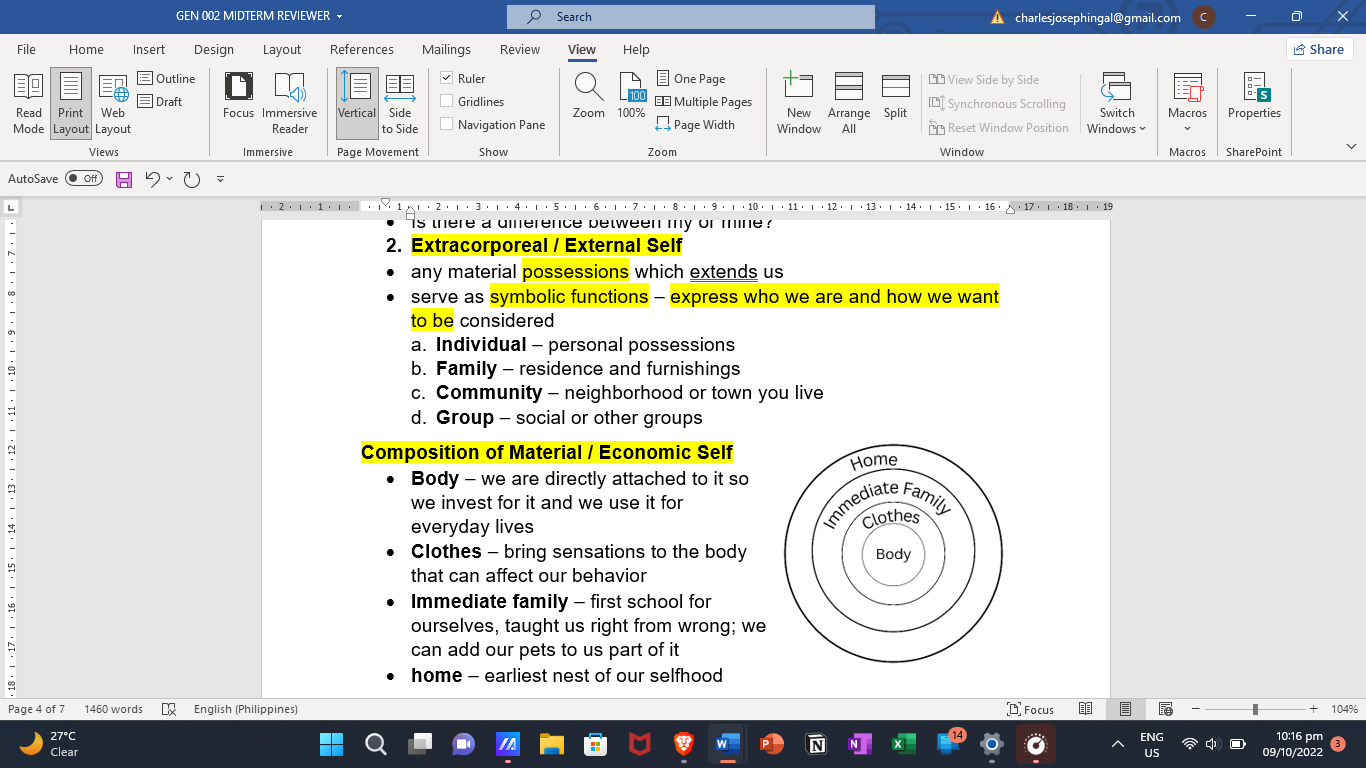Zoom out using the minus button
This screenshot has width=1366, height=768.
[x=1195, y=709]
